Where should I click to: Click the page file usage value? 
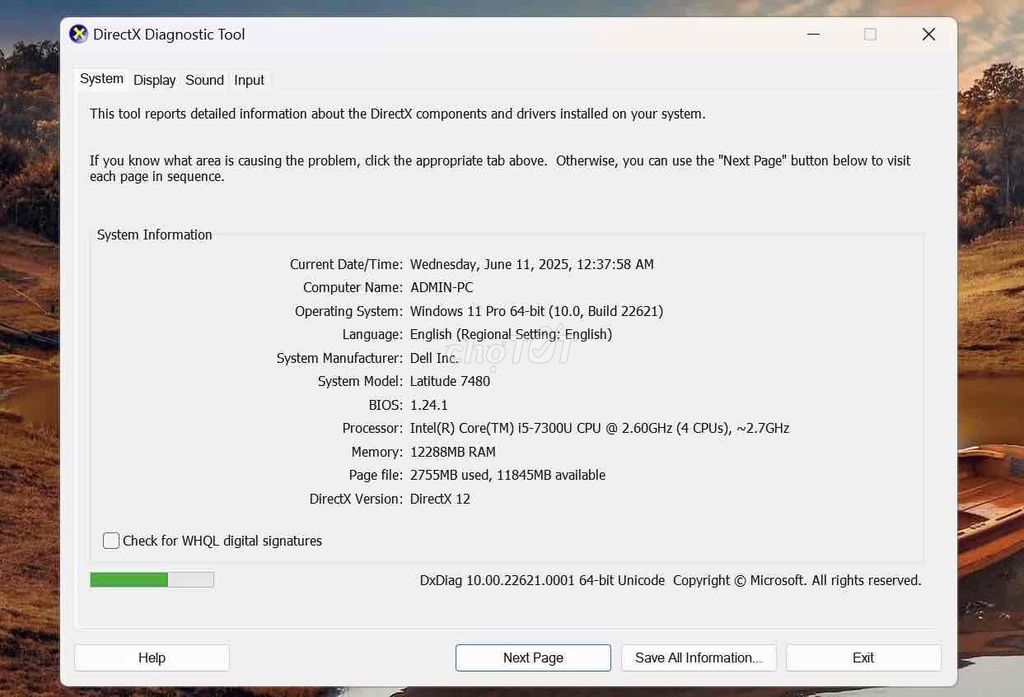507,476
